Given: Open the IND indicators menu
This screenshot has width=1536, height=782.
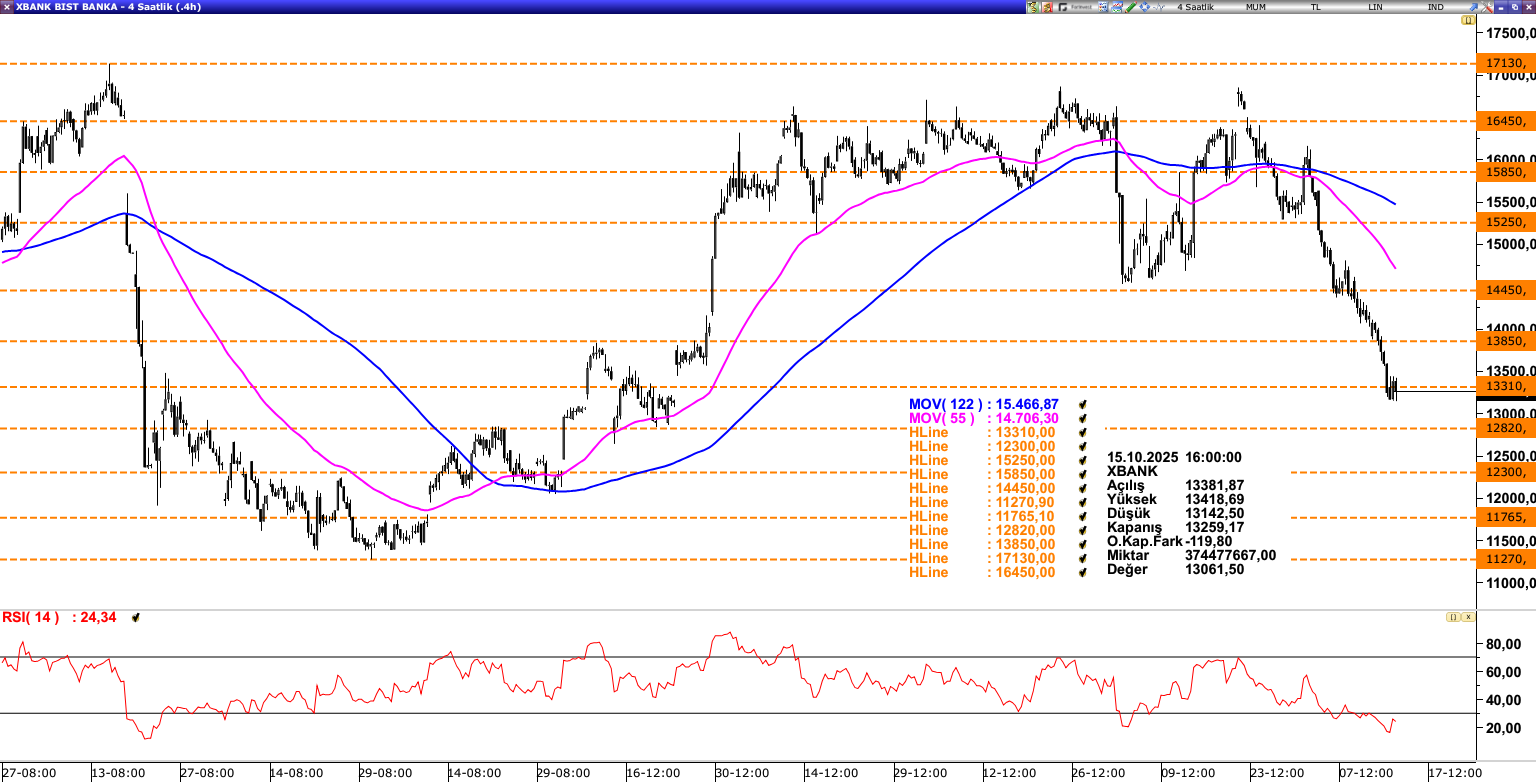Looking at the screenshot, I should [1435, 7].
